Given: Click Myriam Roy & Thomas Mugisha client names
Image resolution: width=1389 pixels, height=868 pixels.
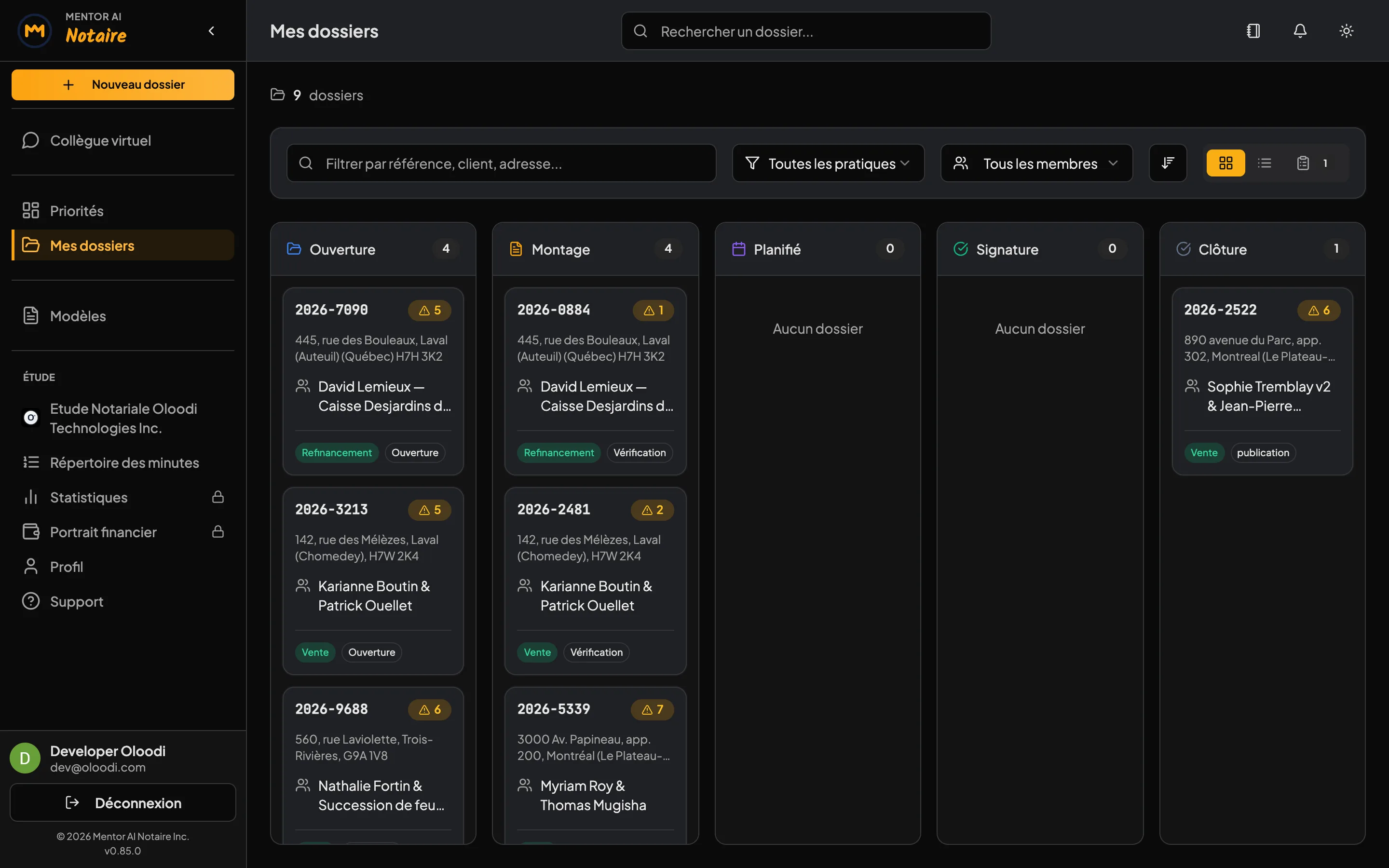Looking at the screenshot, I should (593, 796).
